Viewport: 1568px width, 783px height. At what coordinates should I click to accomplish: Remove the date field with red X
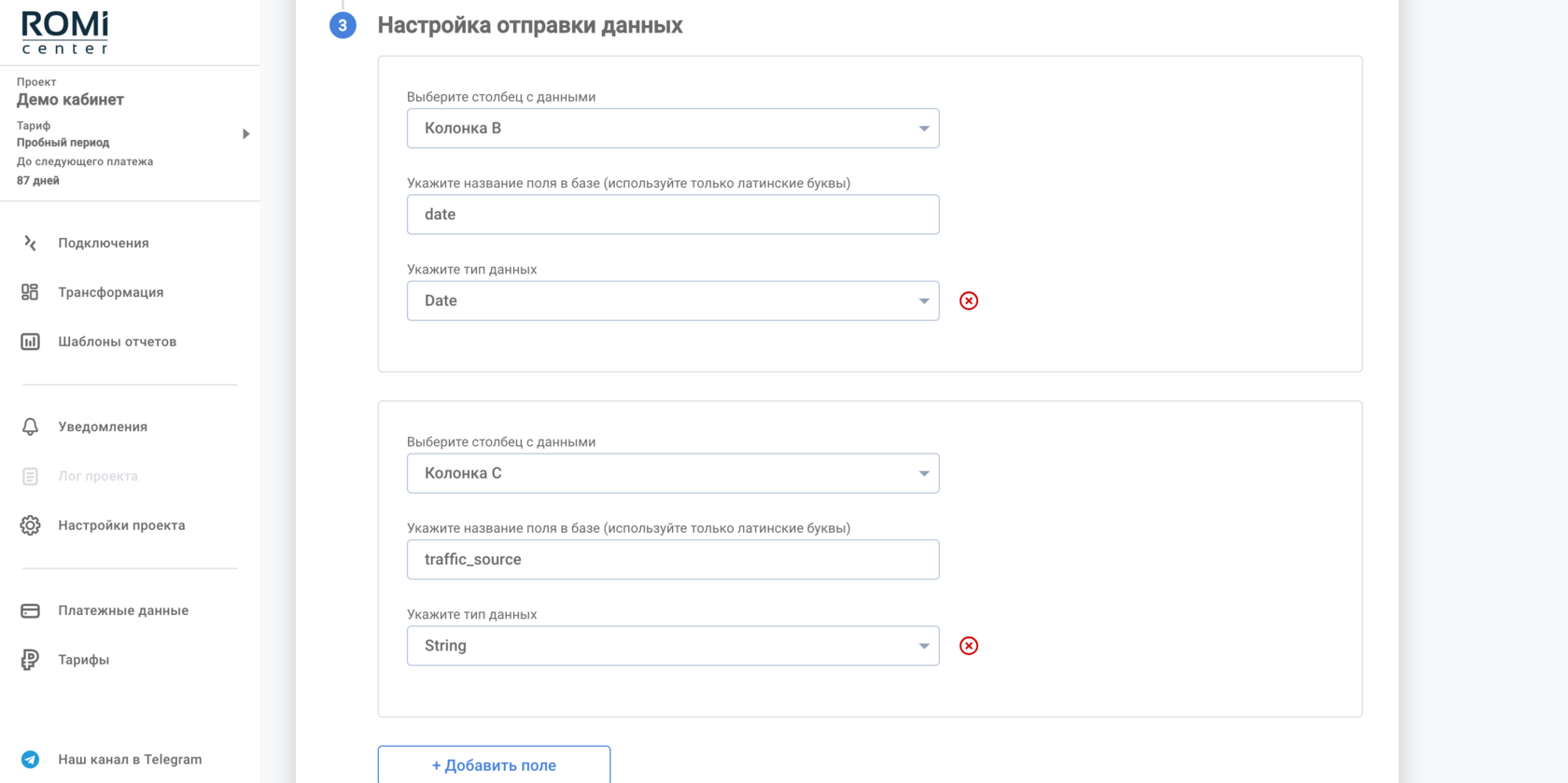pos(969,301)
